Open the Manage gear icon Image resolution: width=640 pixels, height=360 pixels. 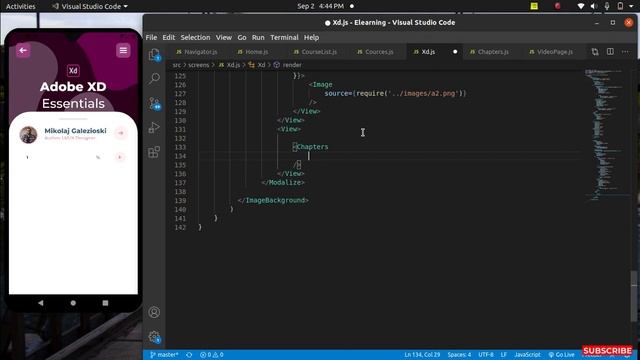point(154,337)
